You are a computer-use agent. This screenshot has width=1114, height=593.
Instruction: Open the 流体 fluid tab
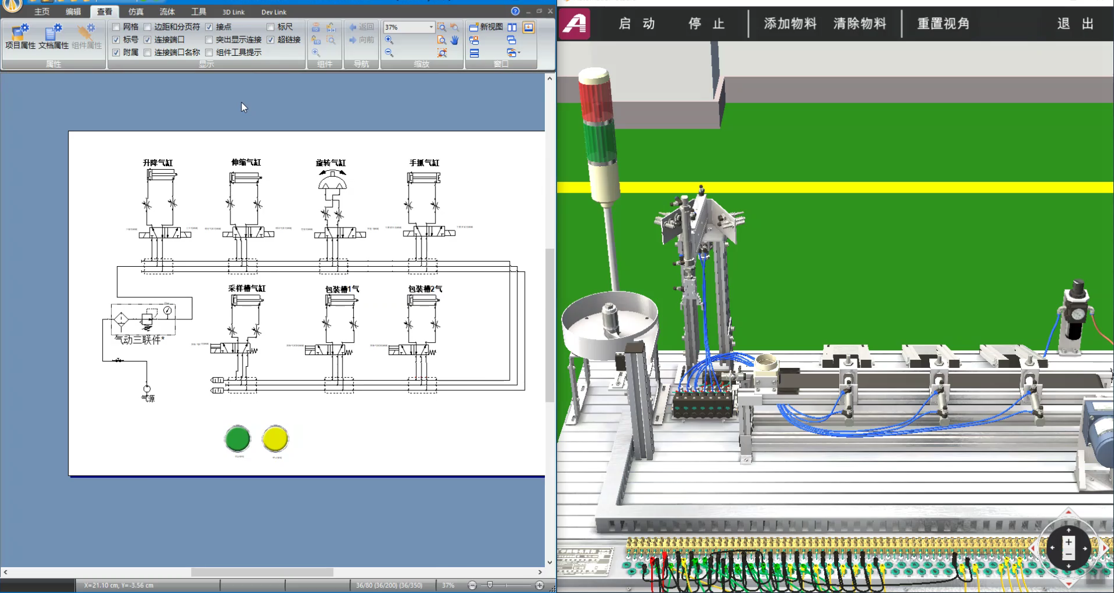tap(167, 12)
